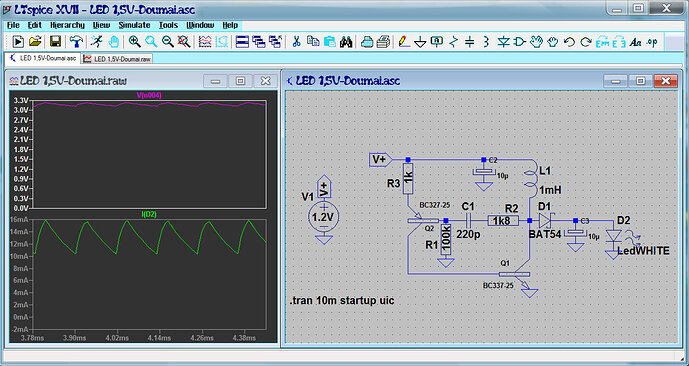Screen dimensions: 689x366
Task: Select the Label Net tool
Action: (437, 42)
